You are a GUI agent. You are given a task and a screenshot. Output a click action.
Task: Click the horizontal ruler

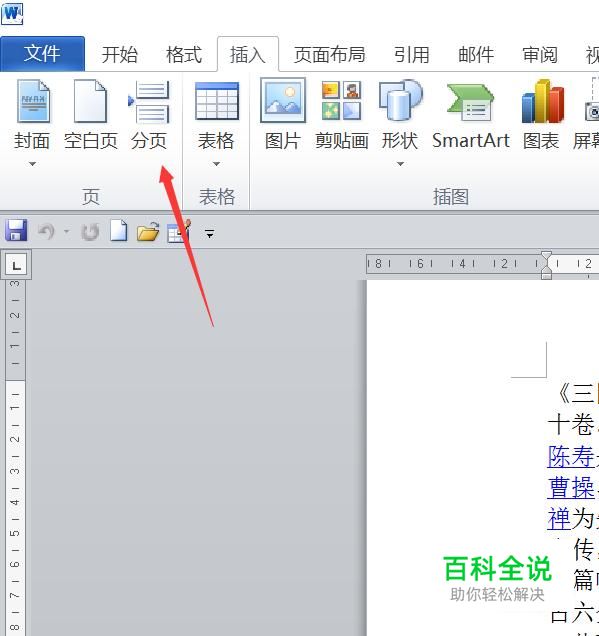click(x=482, y=264)
